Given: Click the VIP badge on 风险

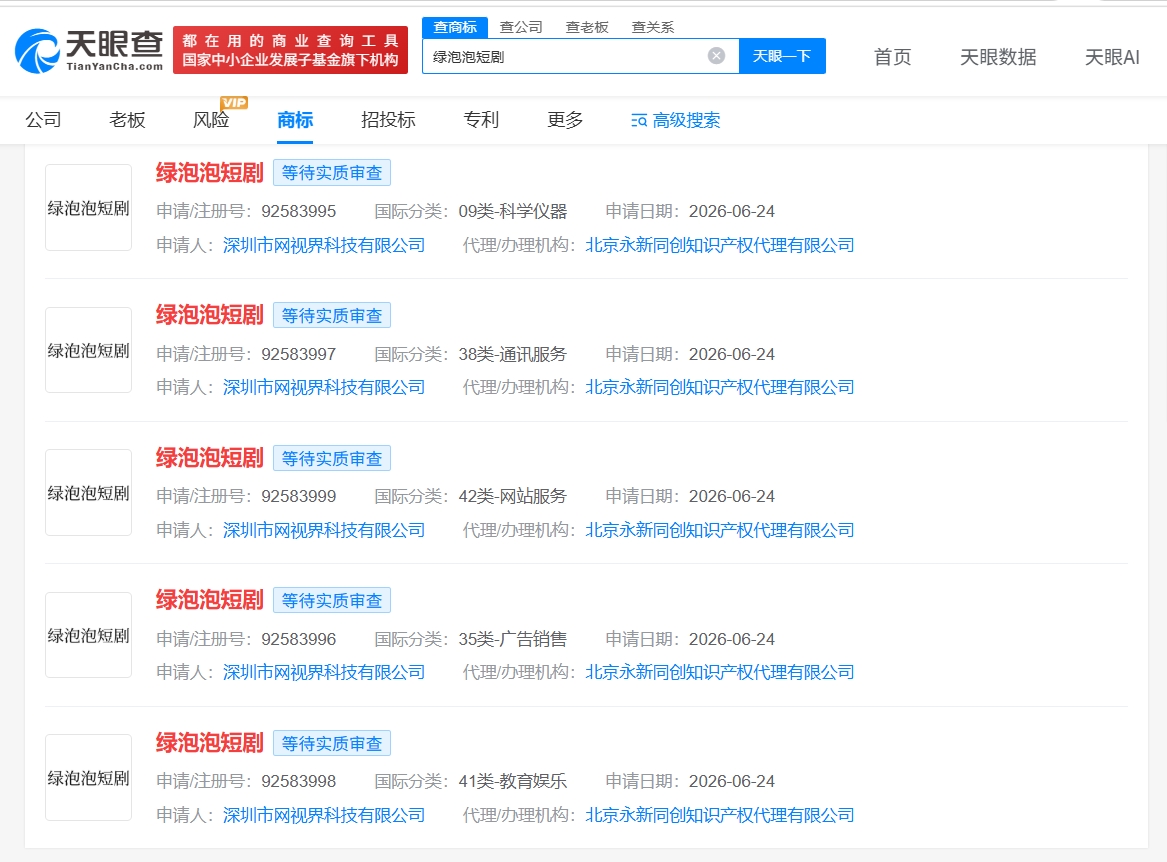Looking at the screenshot, I should tap(234, 103).
